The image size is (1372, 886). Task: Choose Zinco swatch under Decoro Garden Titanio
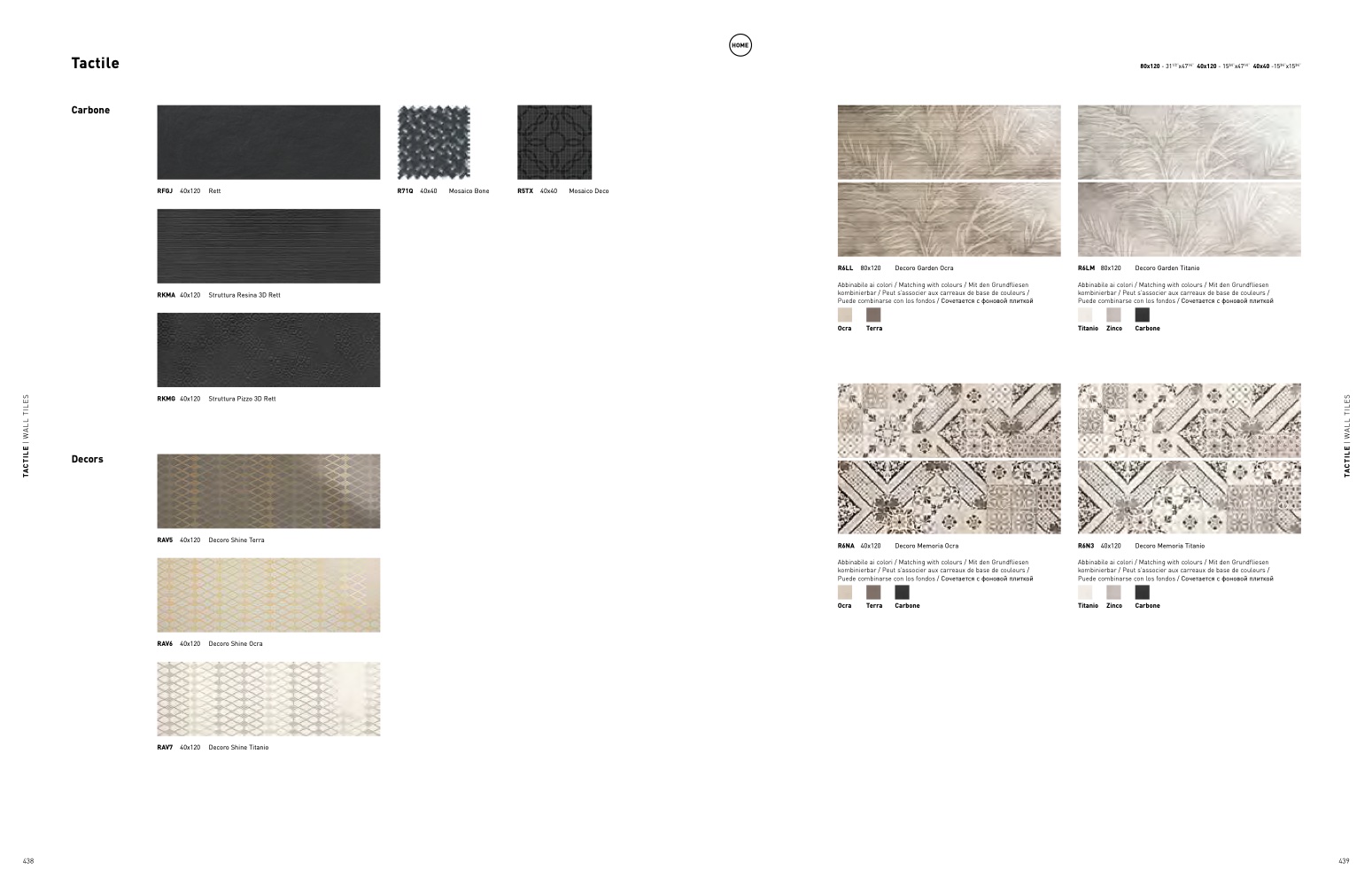tap(1113, 315)
